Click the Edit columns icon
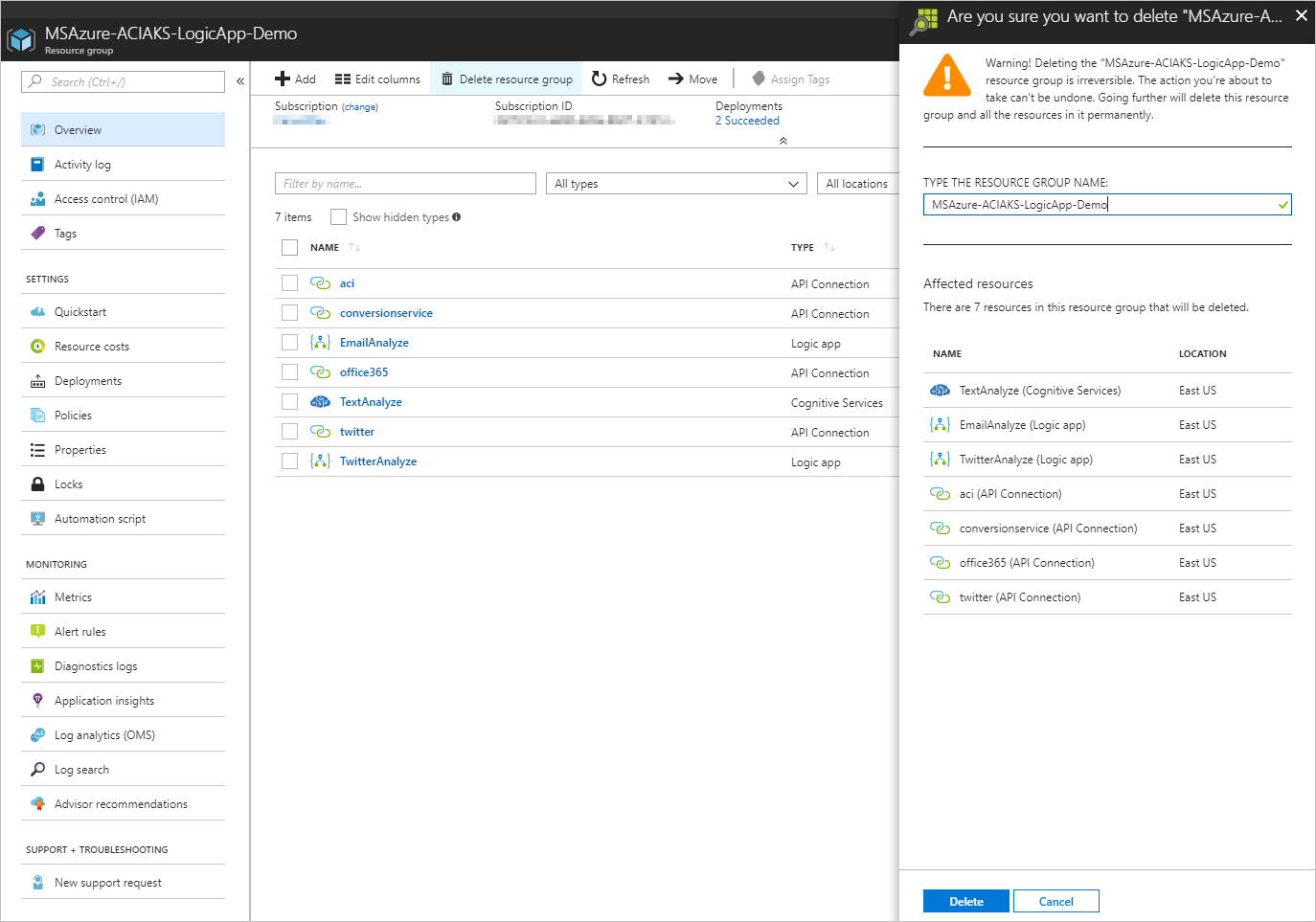 [342, 79]
